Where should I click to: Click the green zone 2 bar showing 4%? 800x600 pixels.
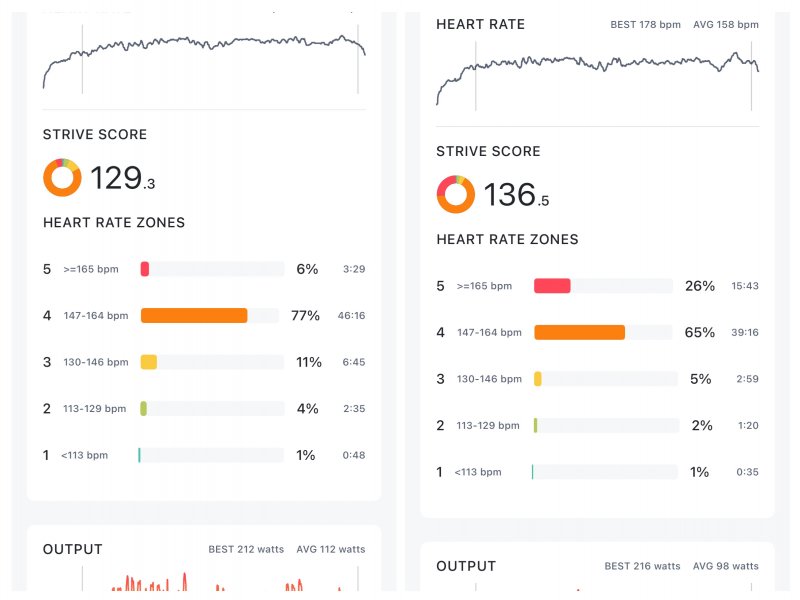pos(144,408)
